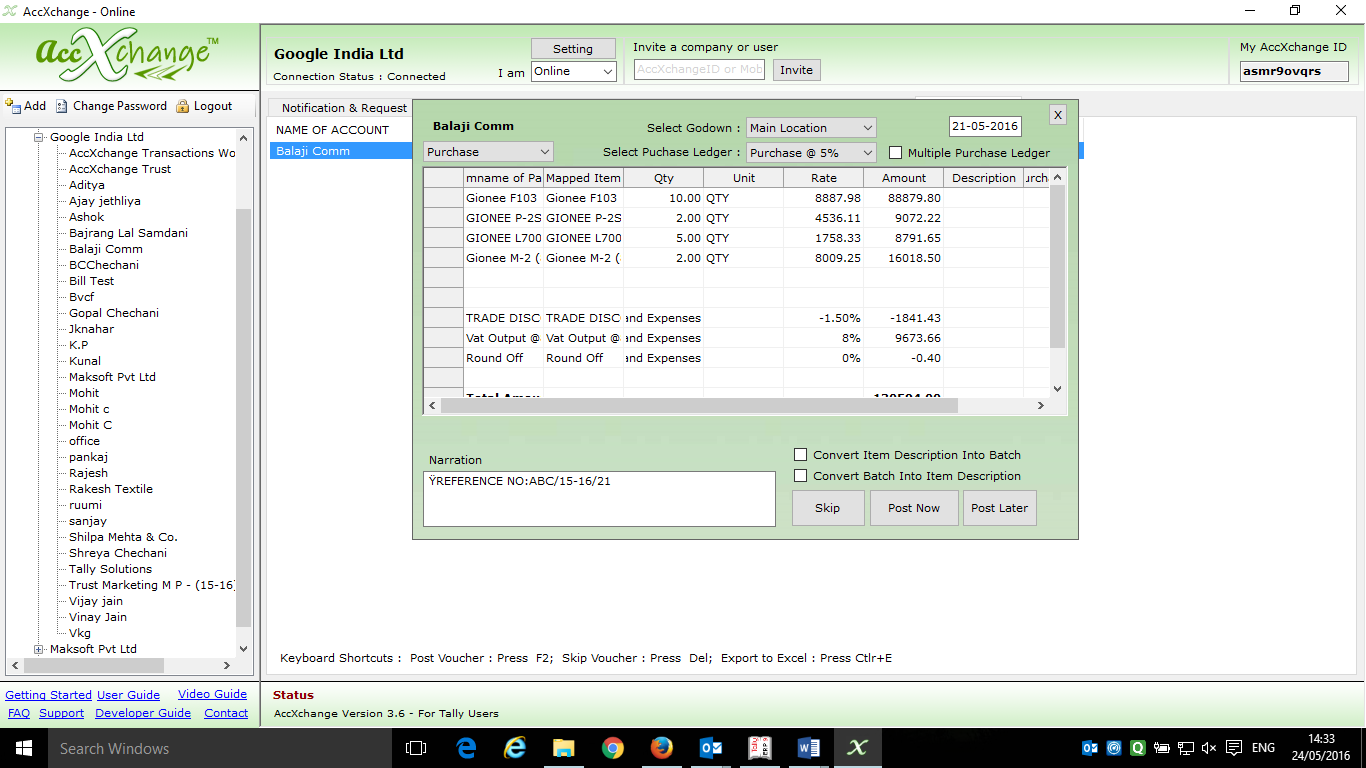Open Word from taskbar
The height and width of the screenshot is (768, 1366).
coord(809,748)
